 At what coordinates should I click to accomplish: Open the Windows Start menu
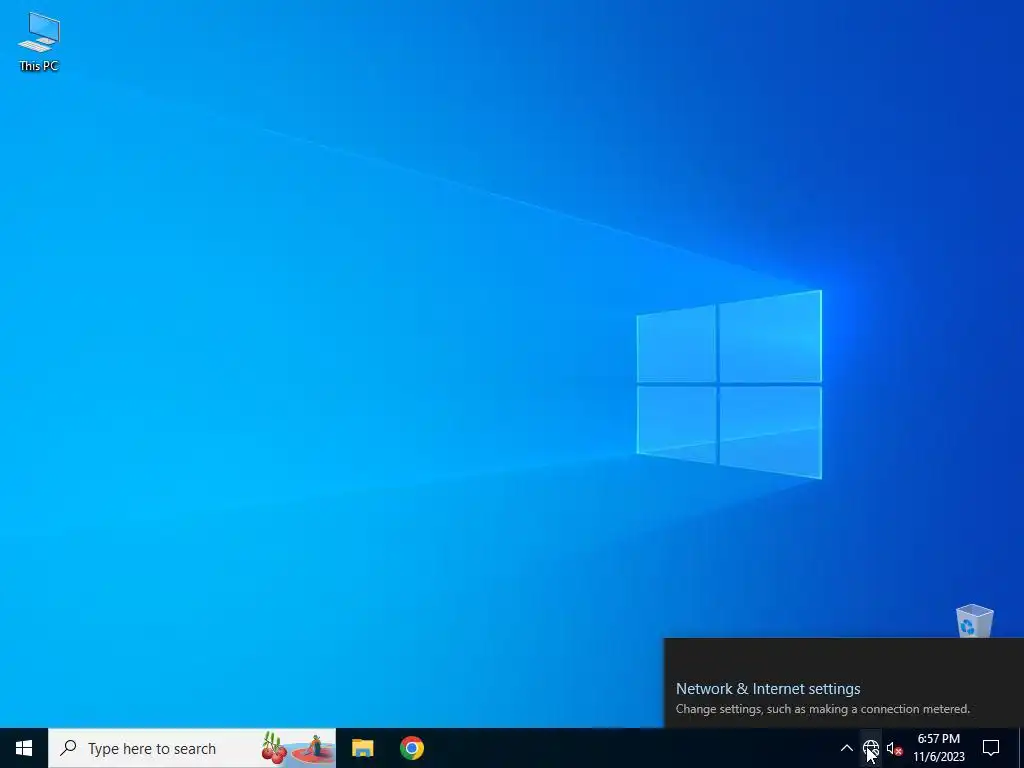(x=24, y=748)
